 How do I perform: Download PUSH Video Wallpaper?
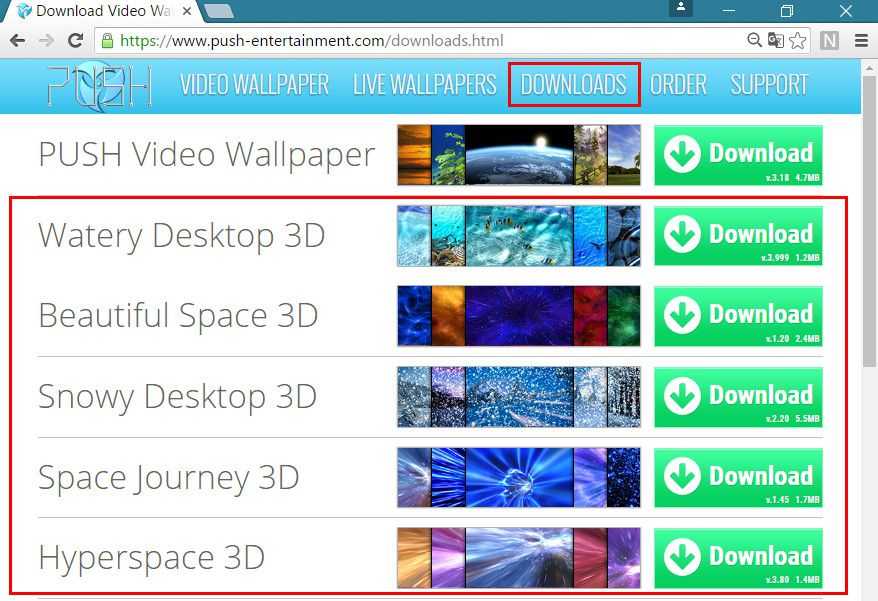coord(738,155)
